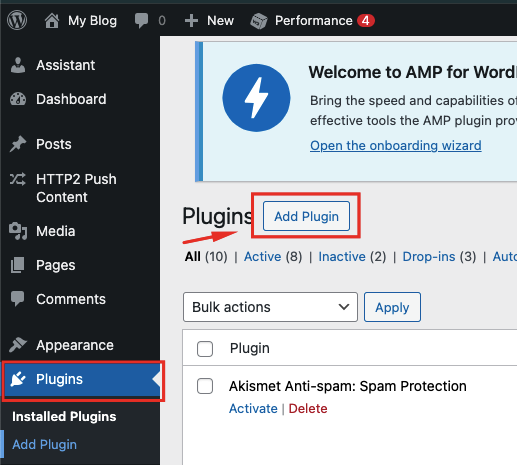Click the HTTP2 Push Content shuffle icon

pos(18,179)
